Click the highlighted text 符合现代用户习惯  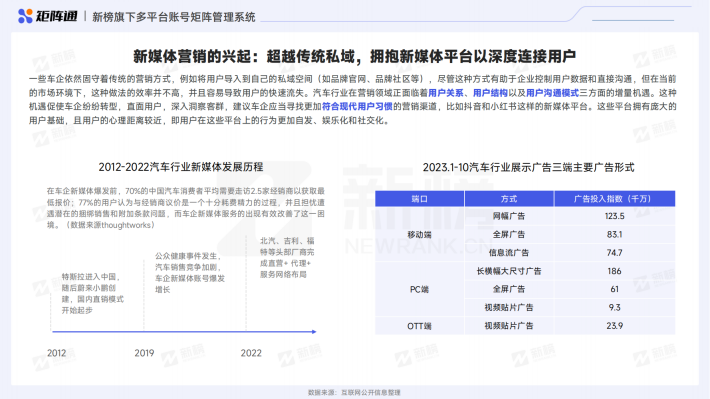coord(357,107)
